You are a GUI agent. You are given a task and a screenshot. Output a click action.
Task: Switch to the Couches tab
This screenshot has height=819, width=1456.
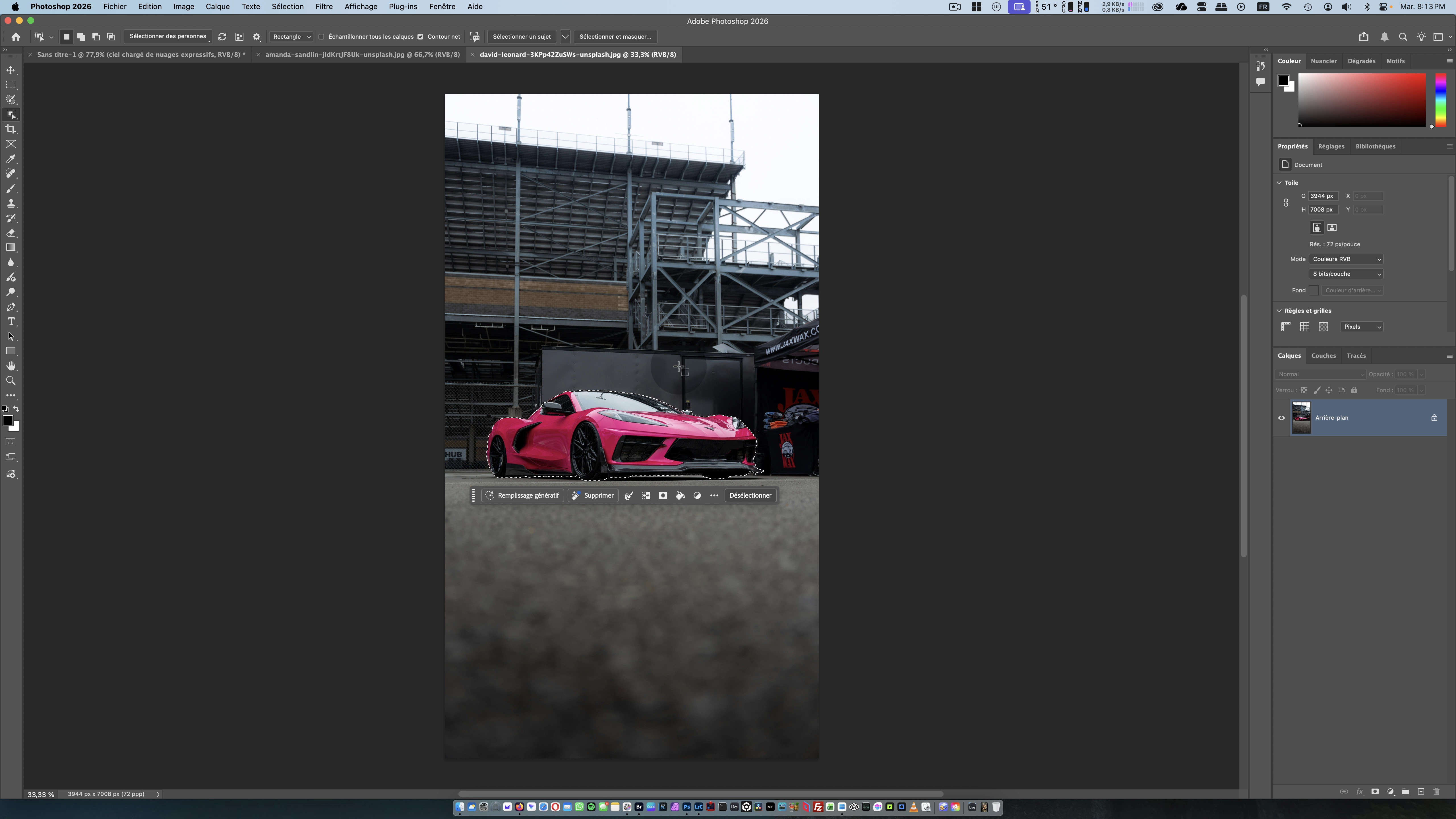[1323, 355]
